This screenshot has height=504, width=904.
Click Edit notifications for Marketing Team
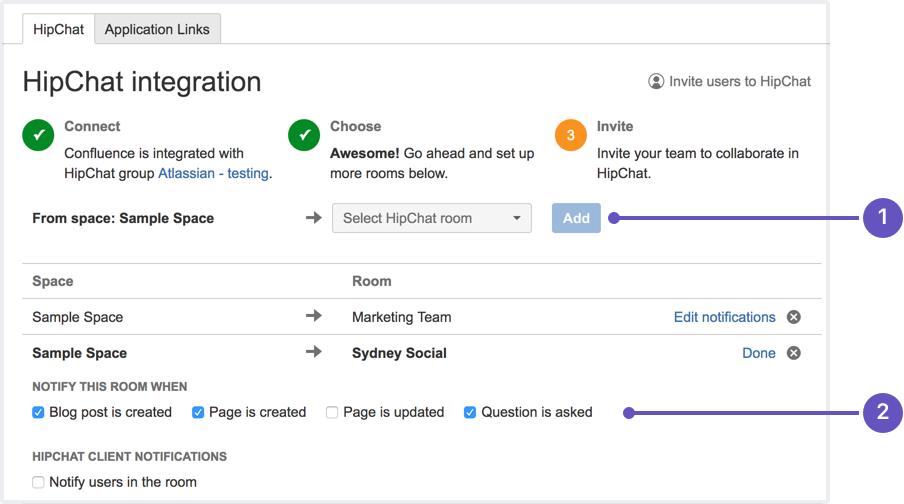coord(725,317)
